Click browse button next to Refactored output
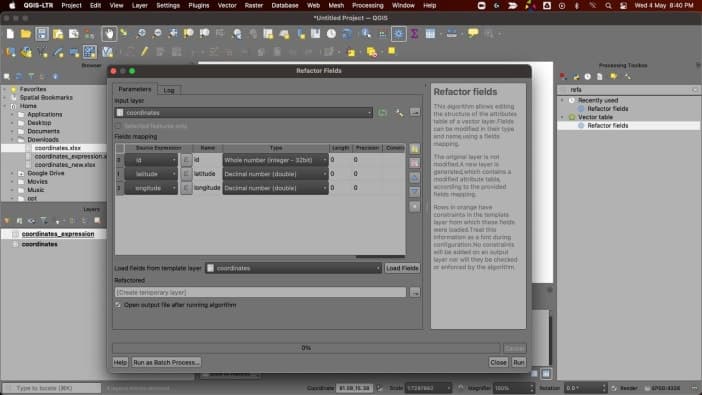This screenshot has width=702, height=395. point(415,292)
